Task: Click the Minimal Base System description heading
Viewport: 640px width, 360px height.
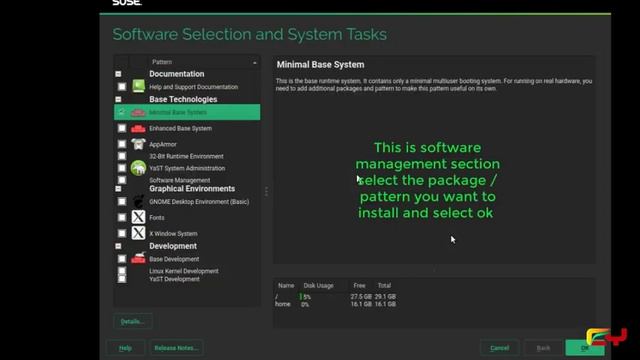Action: 320,64
